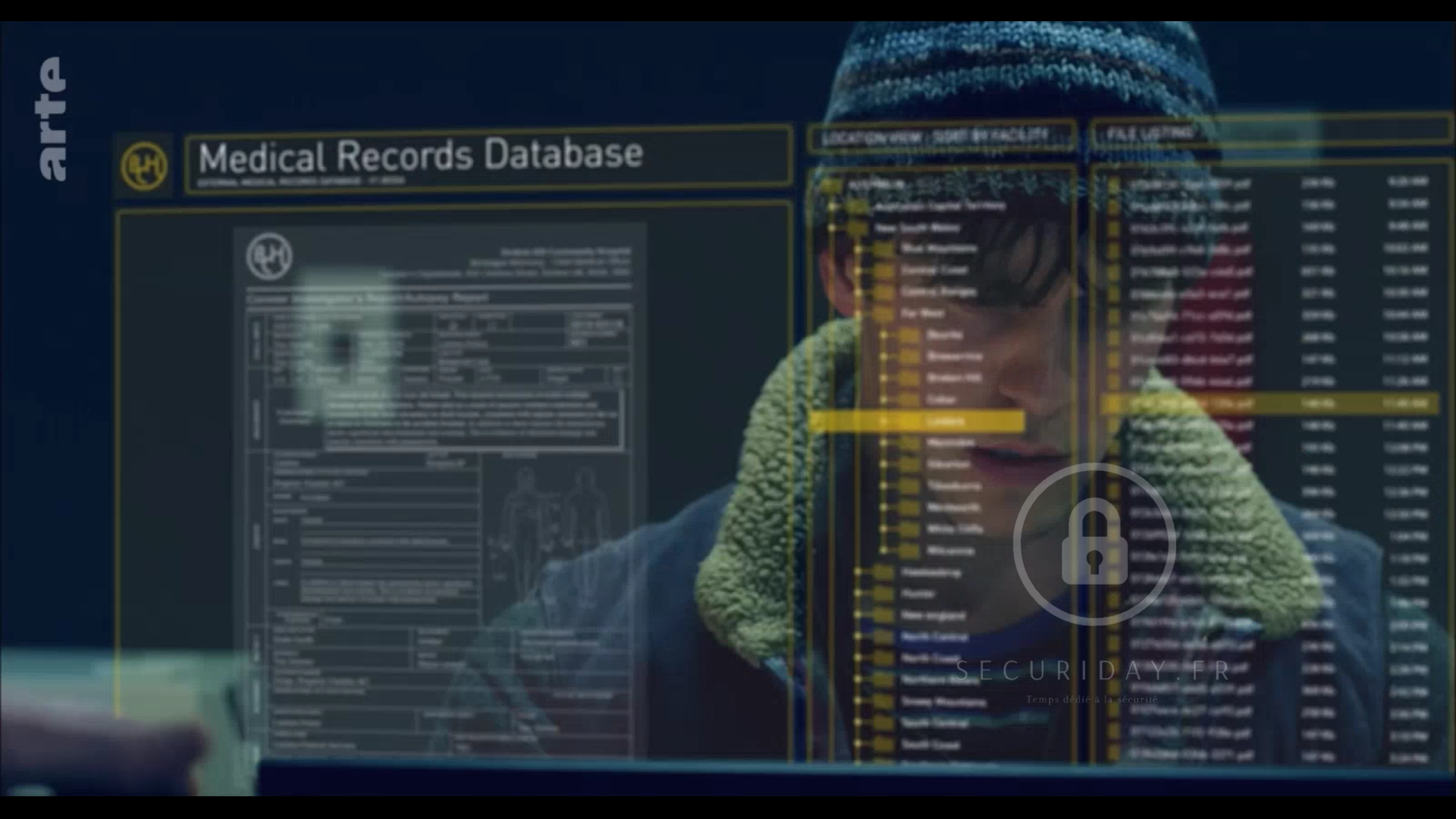Click the Hunter folder icon
1456x819 pixels.
click(x=883, y=594)
